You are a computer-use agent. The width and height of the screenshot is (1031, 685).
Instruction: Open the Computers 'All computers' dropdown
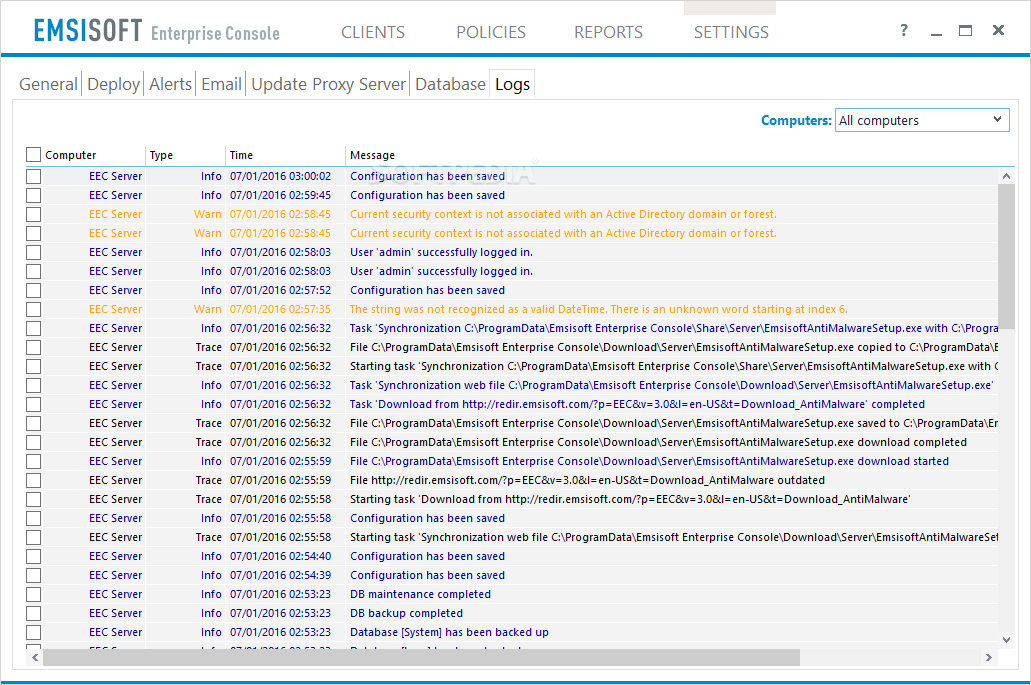click(922, 120)
